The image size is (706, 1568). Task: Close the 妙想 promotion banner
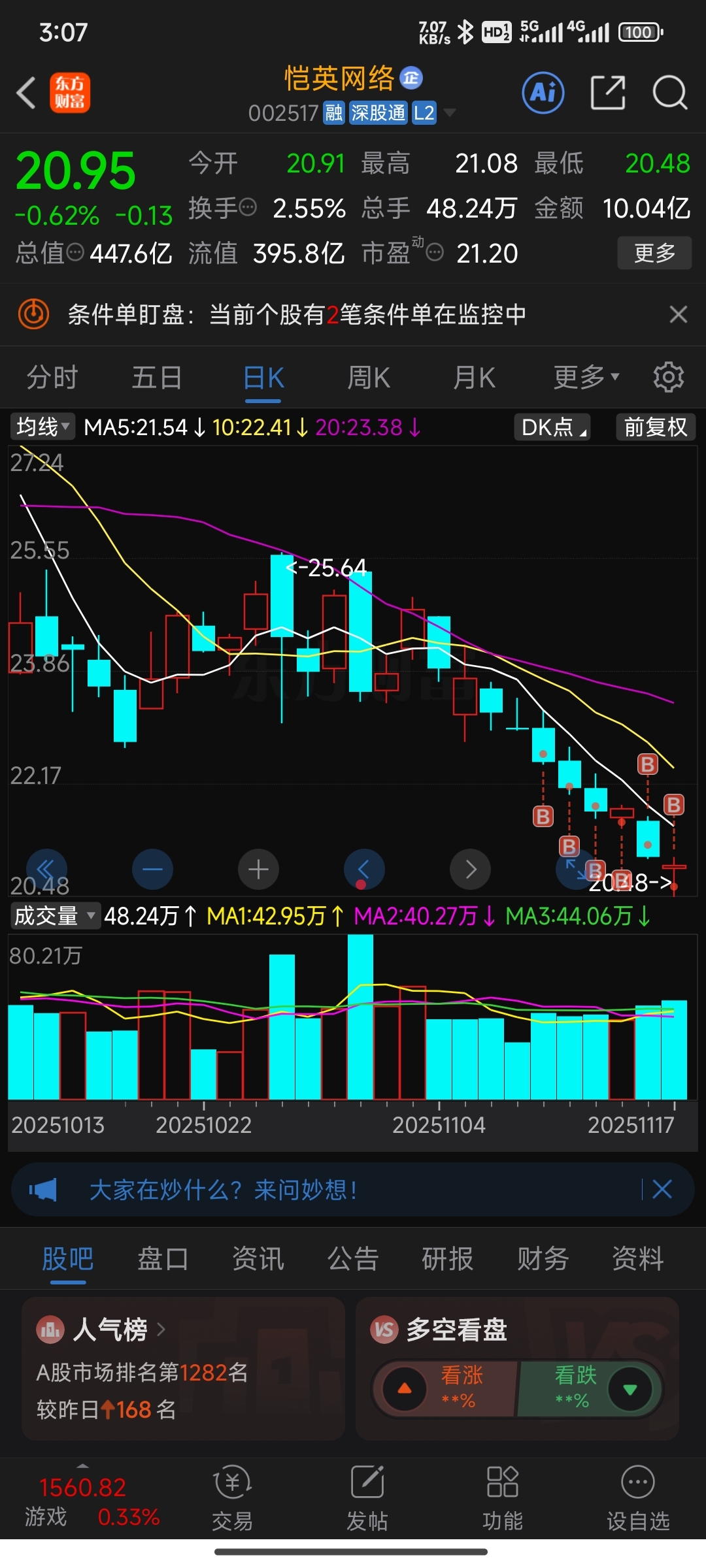click(x=662, y=1189)
